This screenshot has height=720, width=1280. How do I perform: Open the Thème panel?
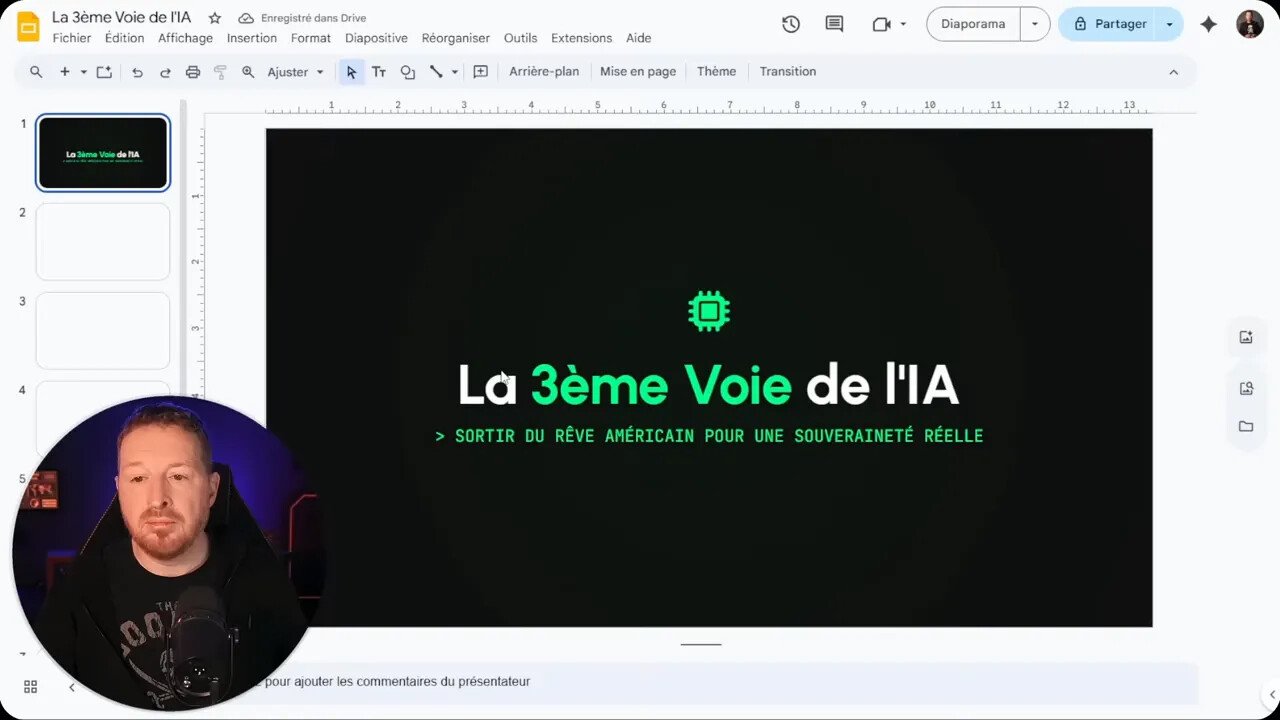tap(716, 71)
